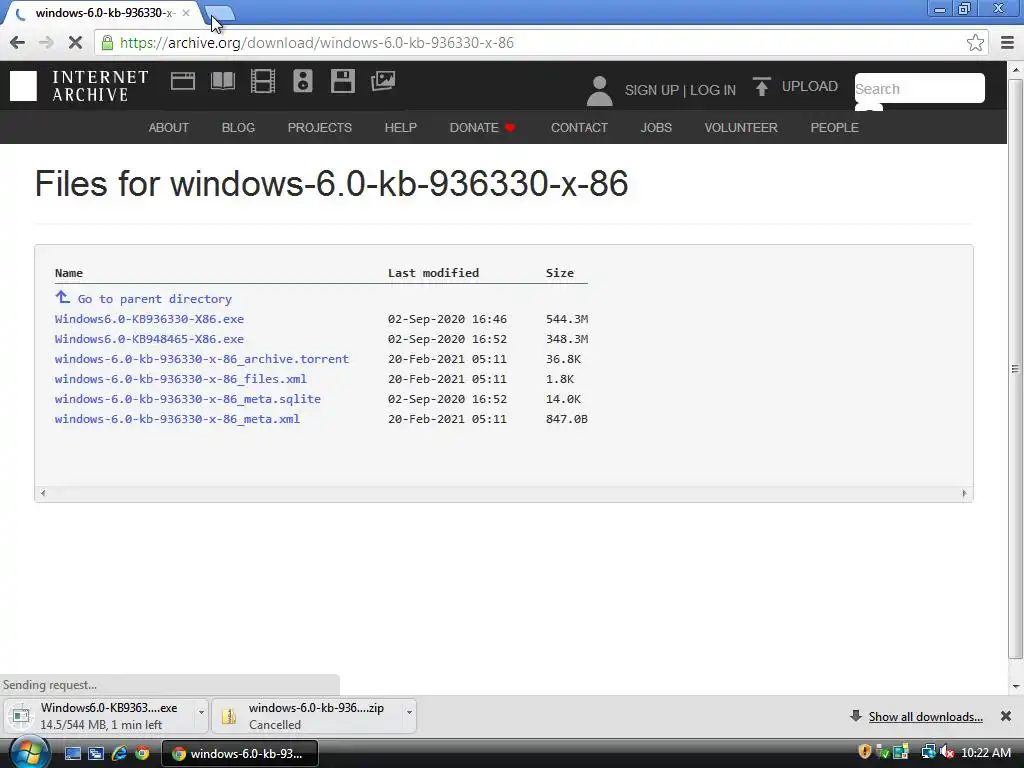1024x768 pixels.
Task: Open the Windows Start orb
Action: pos(29,752)
